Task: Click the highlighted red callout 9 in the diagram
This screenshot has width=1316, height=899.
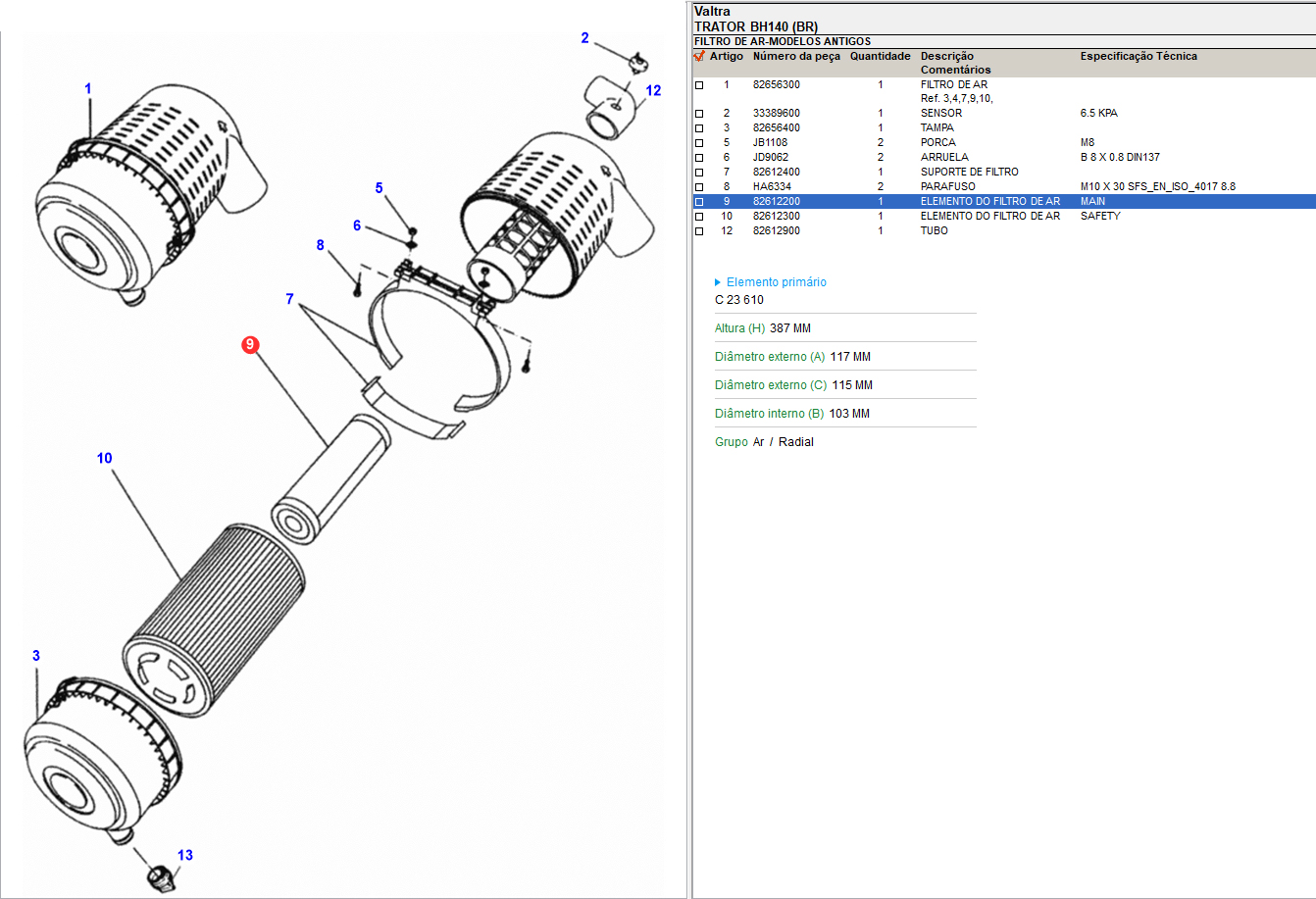Action: pos(251,344)
